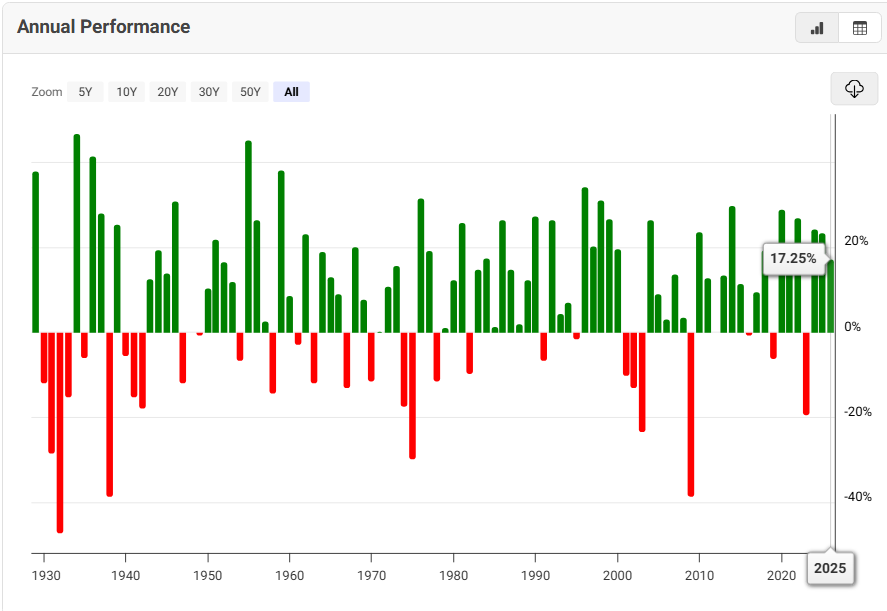This screenshot has height=611, width=887.
Task: Zoom the chart to 30Y
Action: coord(208,92)
